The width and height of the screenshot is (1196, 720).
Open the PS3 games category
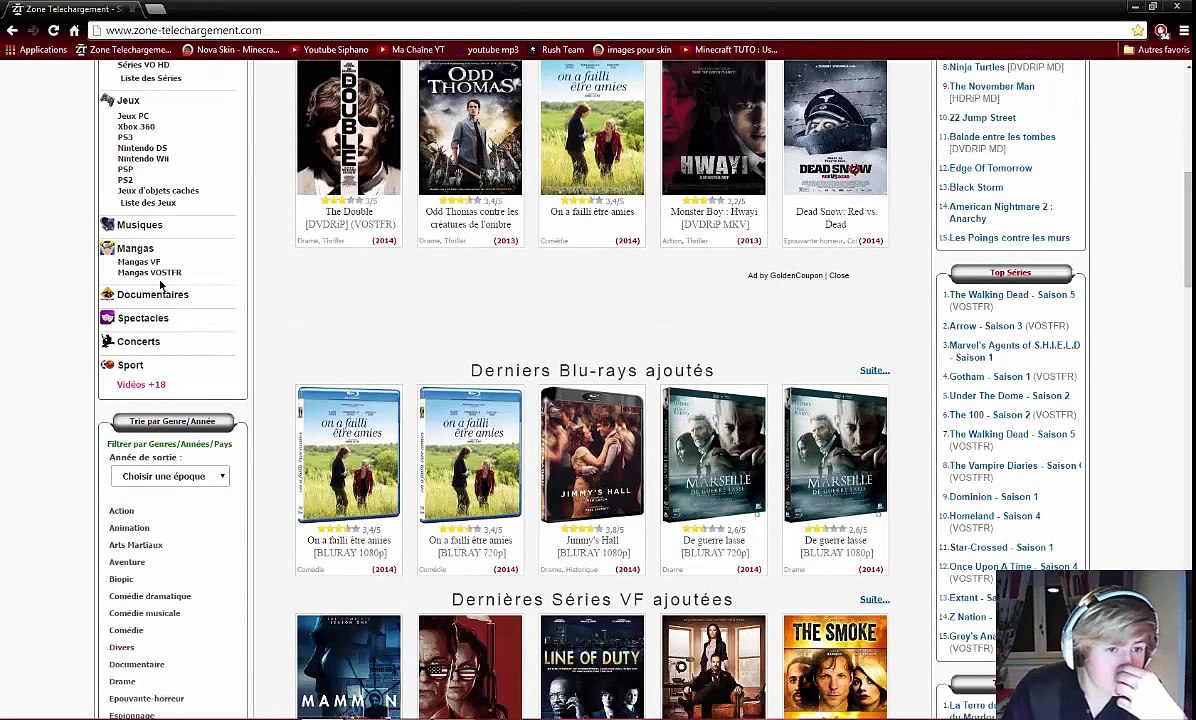pyautogui.click(x=125, y=137)
